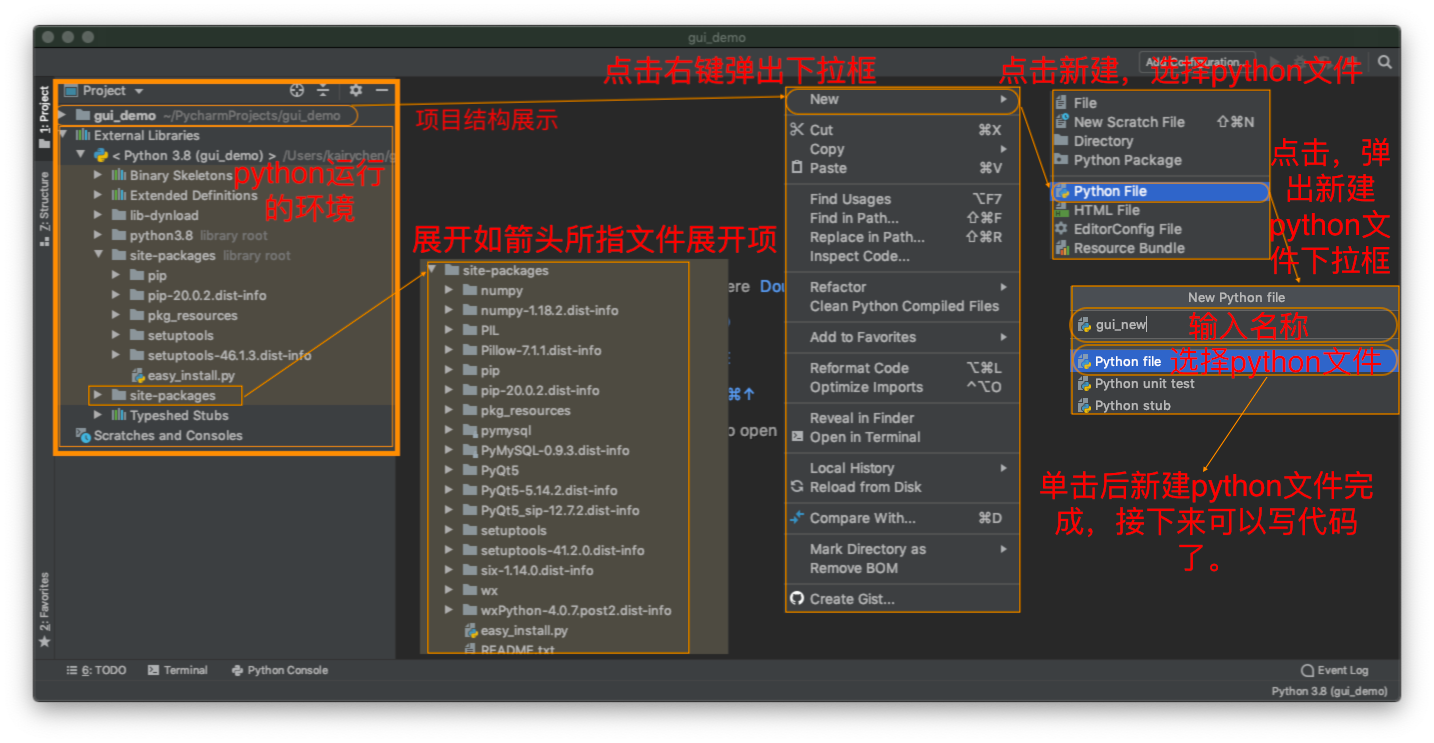Click the Add Configuration button
1434x743 pixels.
click(1197, 61)
